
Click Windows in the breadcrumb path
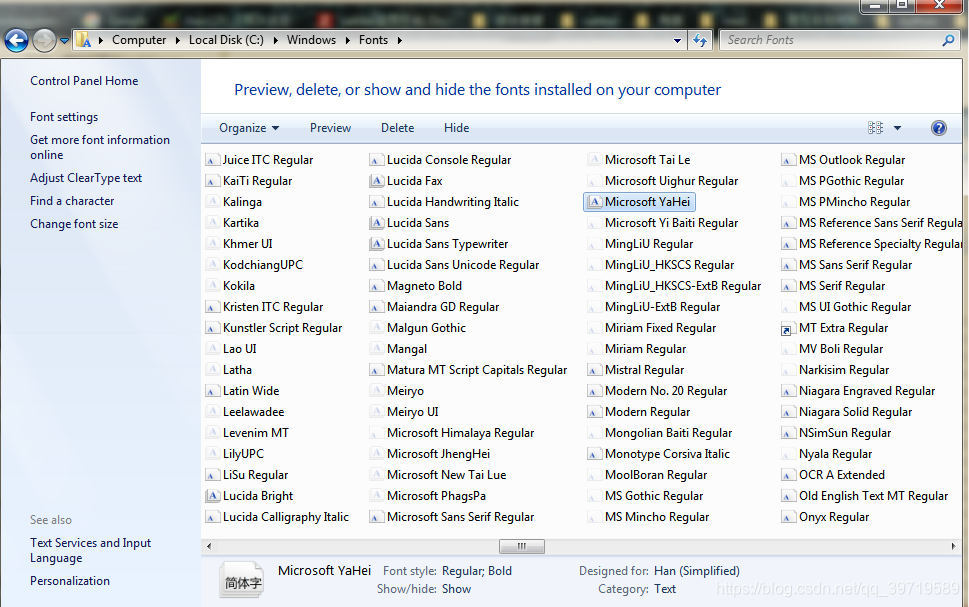click(x=311, y=40)
